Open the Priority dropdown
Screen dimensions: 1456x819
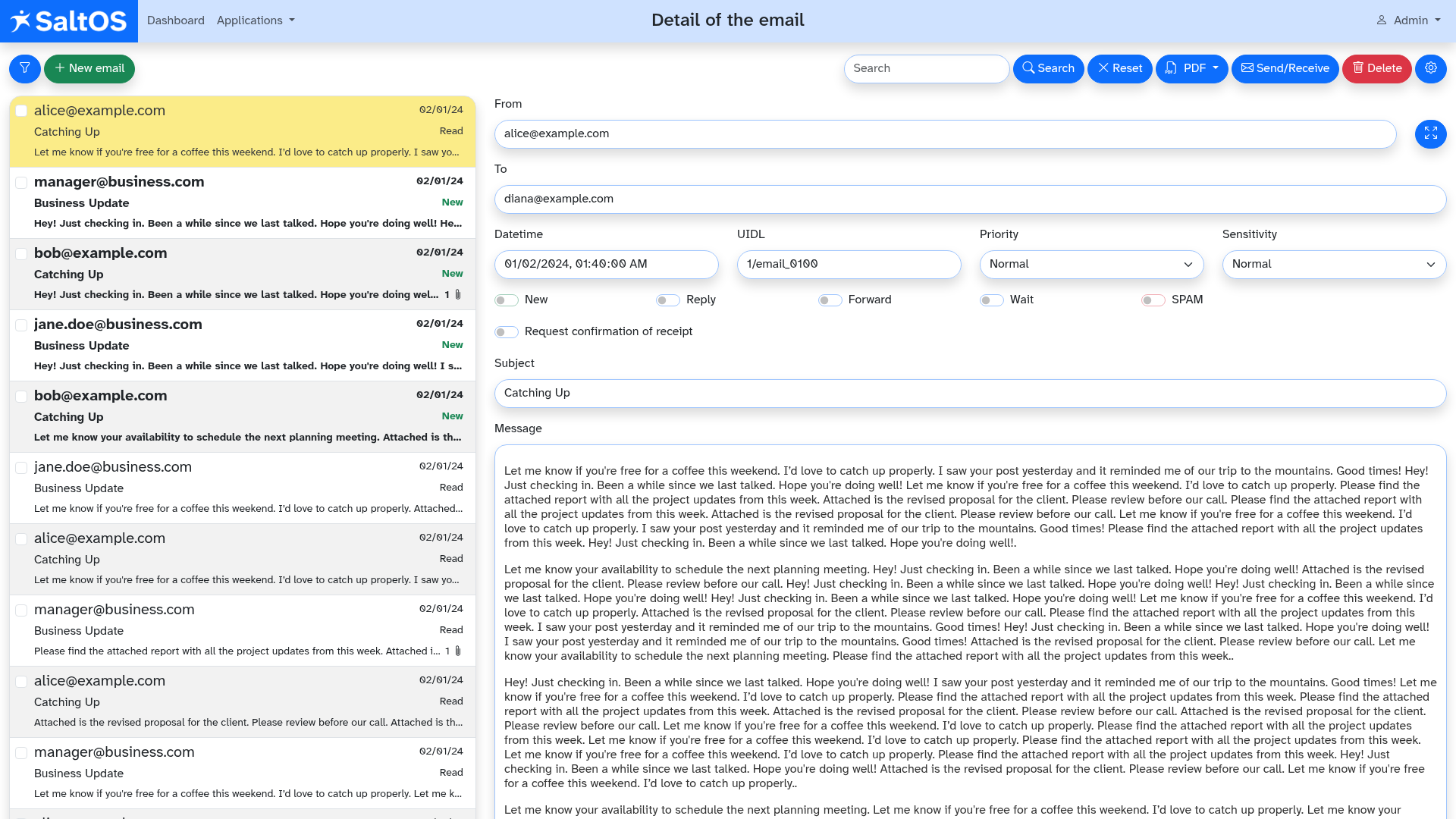(1091, 264)
